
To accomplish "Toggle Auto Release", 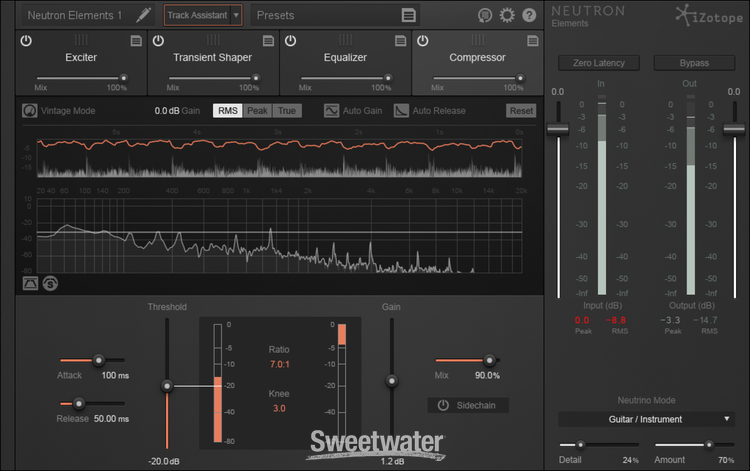I will (x=401, y=111).
